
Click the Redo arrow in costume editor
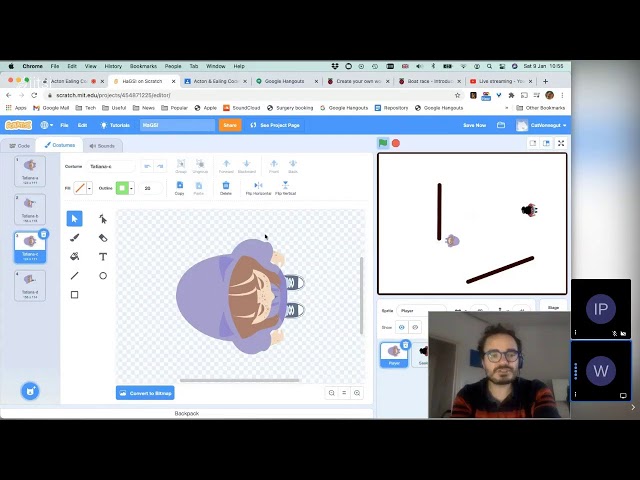coord(160,166)
